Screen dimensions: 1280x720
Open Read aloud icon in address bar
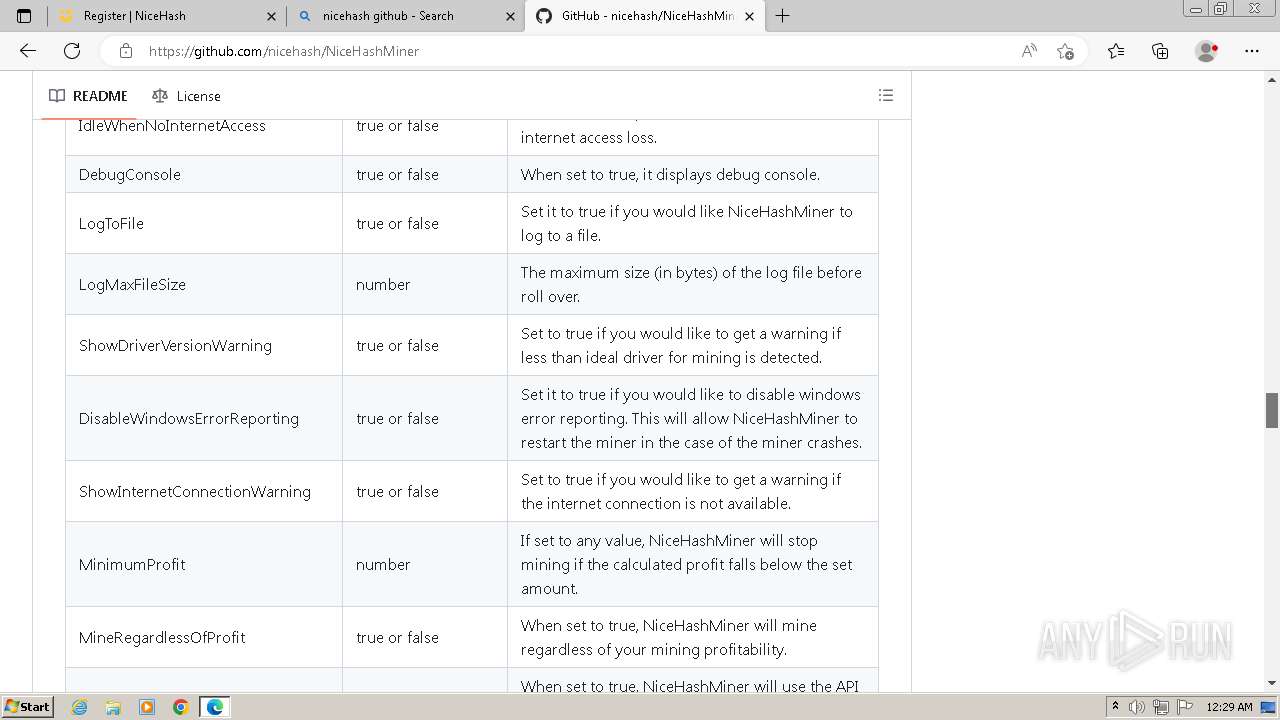1029,51
